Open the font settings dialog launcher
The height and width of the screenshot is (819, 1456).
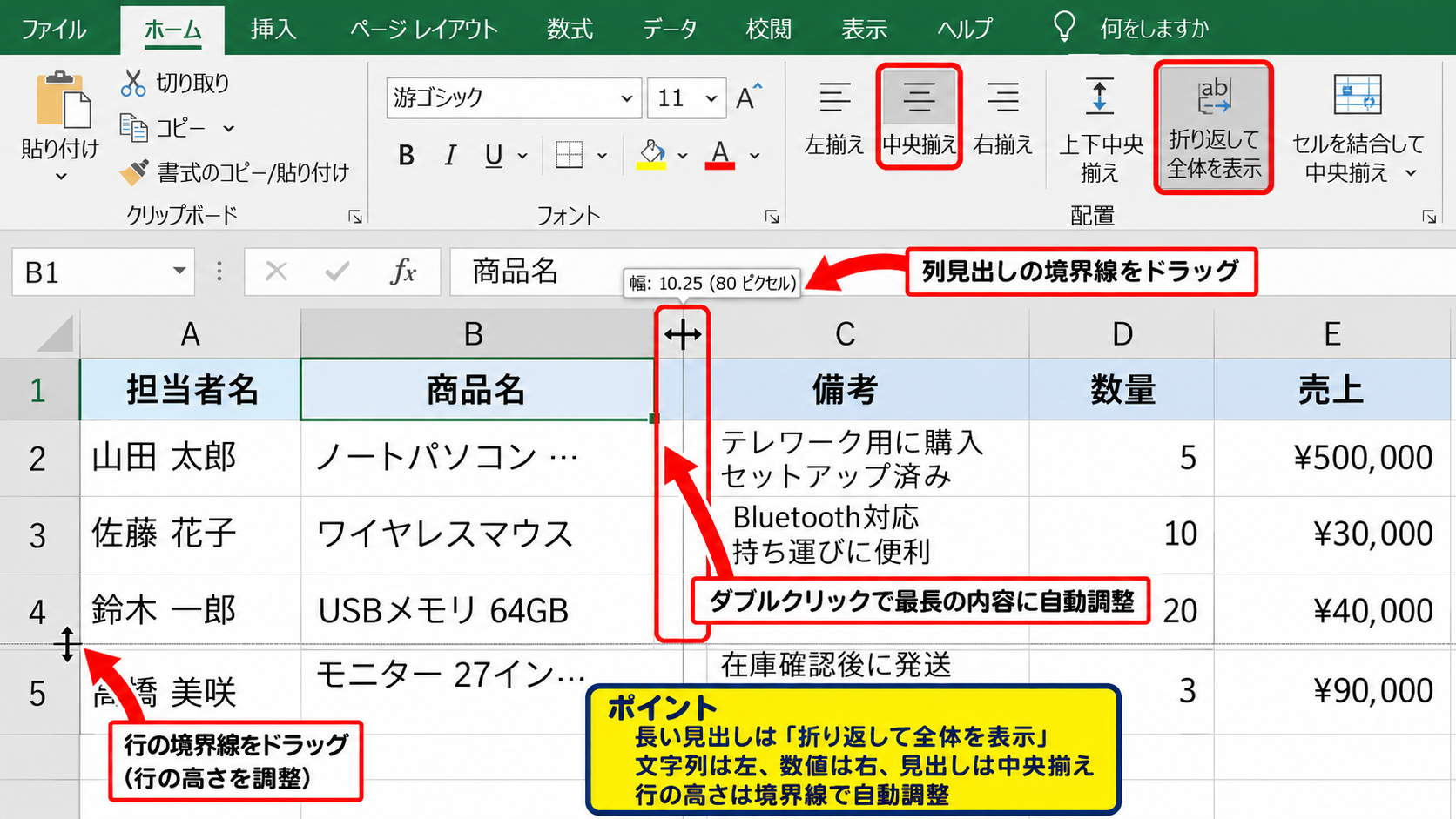pos(772,217)
